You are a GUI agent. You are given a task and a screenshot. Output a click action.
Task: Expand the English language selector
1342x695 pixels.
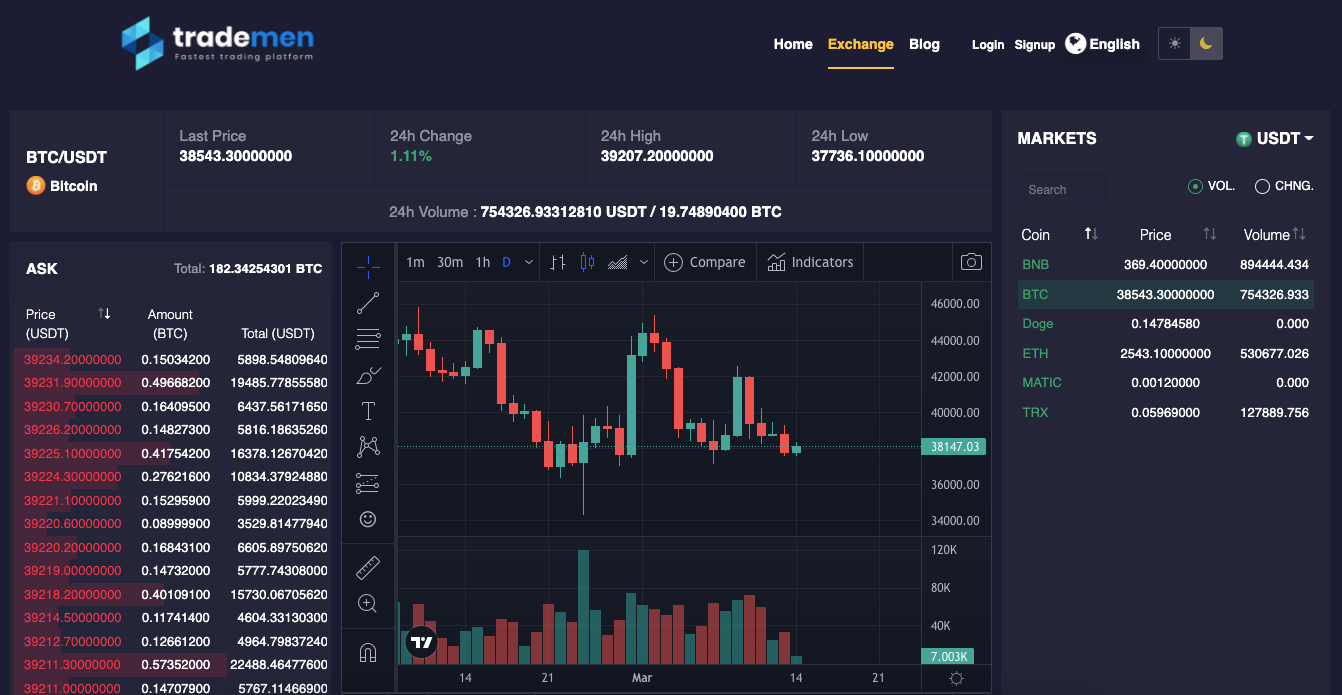(1102, 44)
